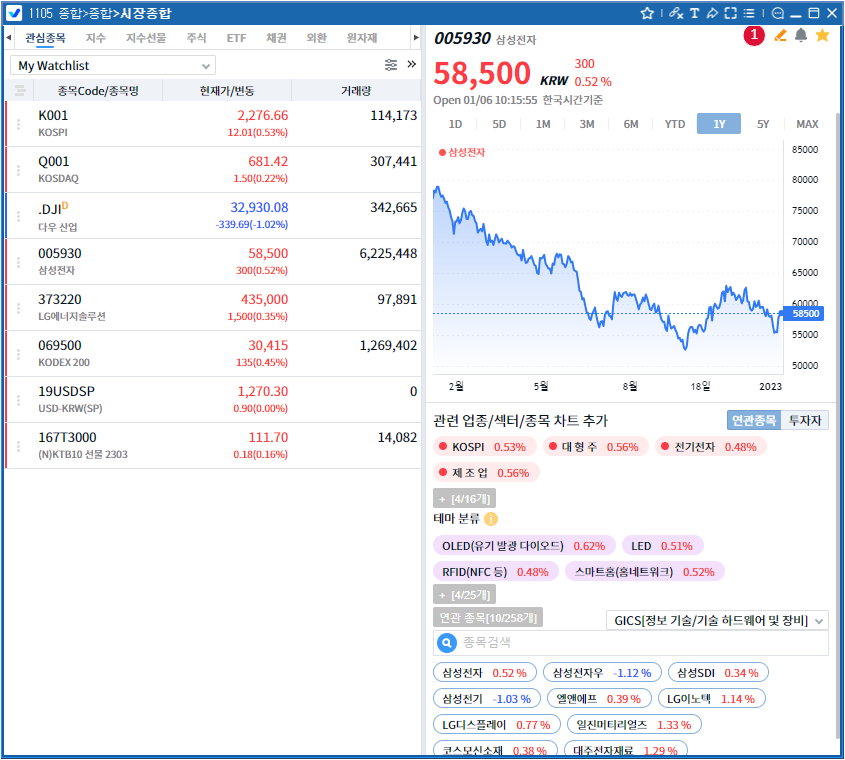Switch to the ETF tab

pyautogui.click(x=236, y=38)
